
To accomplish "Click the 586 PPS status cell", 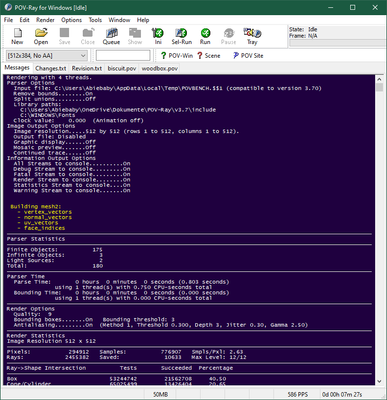I will click(x=298, y=395).
